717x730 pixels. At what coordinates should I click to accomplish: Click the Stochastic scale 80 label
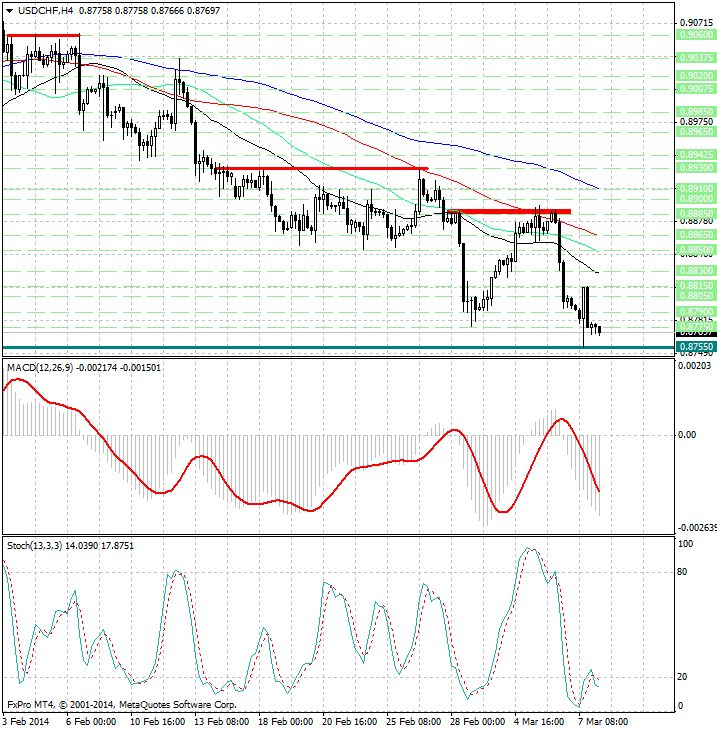tap(682, 572)
